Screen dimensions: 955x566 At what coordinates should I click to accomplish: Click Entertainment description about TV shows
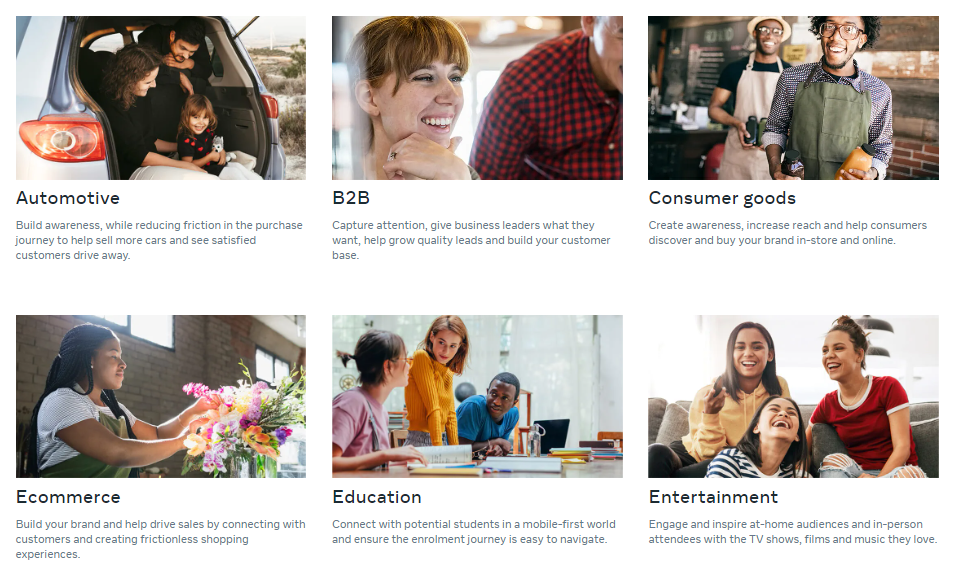click(x=792, y=532)
